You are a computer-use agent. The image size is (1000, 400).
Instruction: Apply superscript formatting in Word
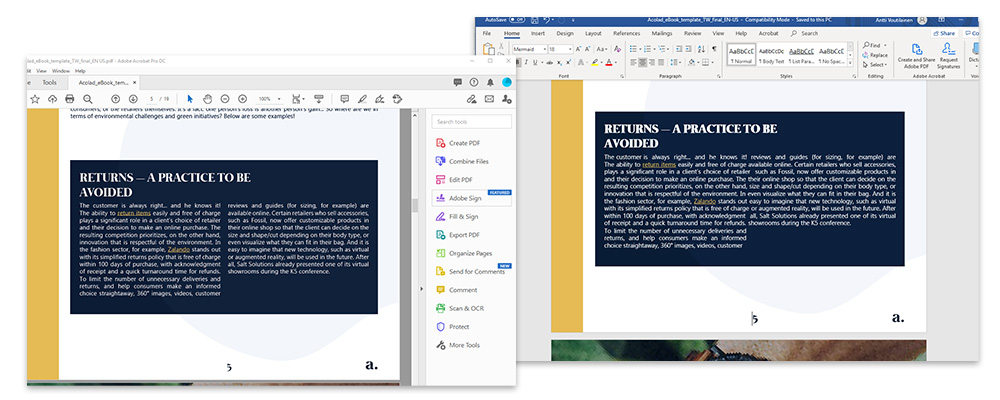click(x=569, y=62)
